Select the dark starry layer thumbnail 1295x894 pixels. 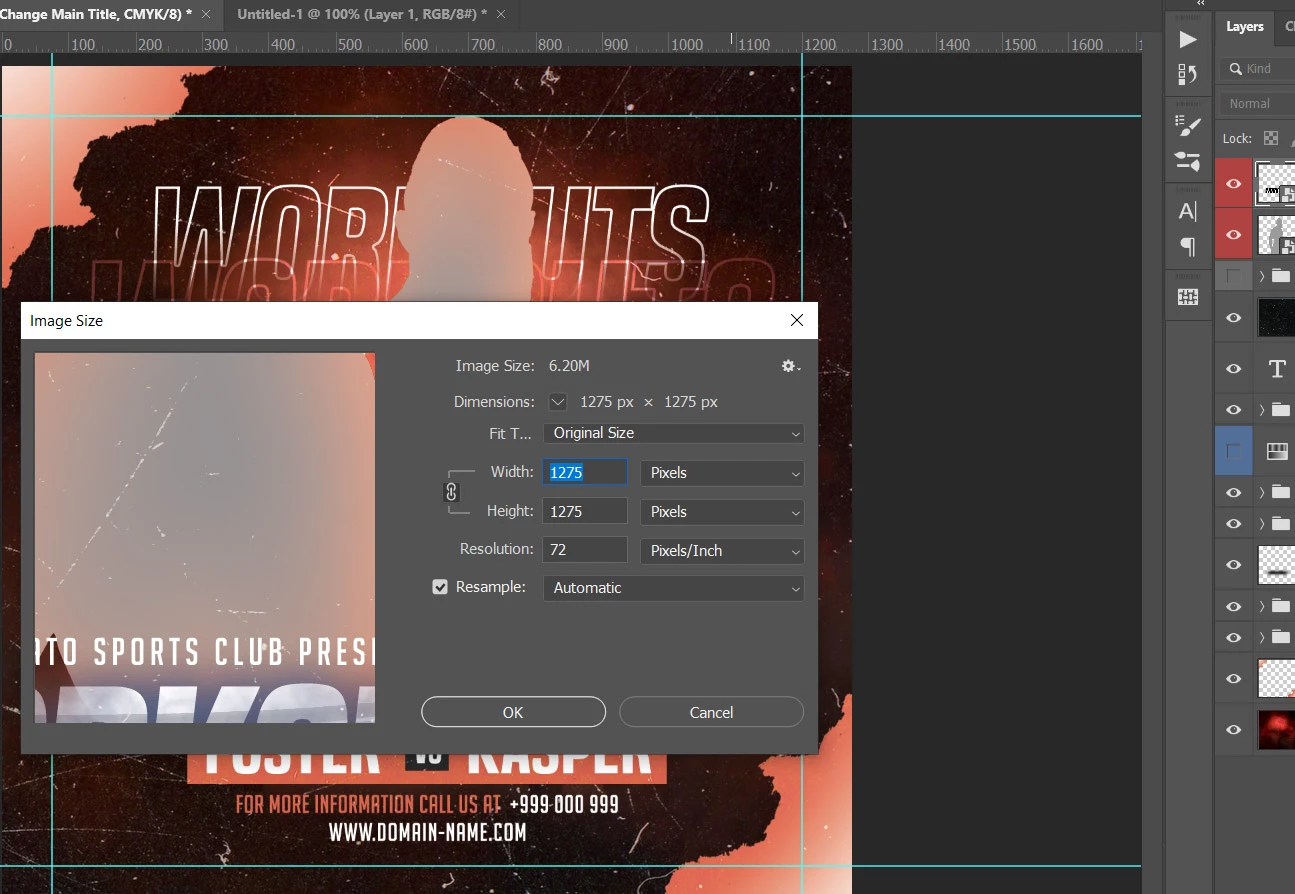[1275, 318]
